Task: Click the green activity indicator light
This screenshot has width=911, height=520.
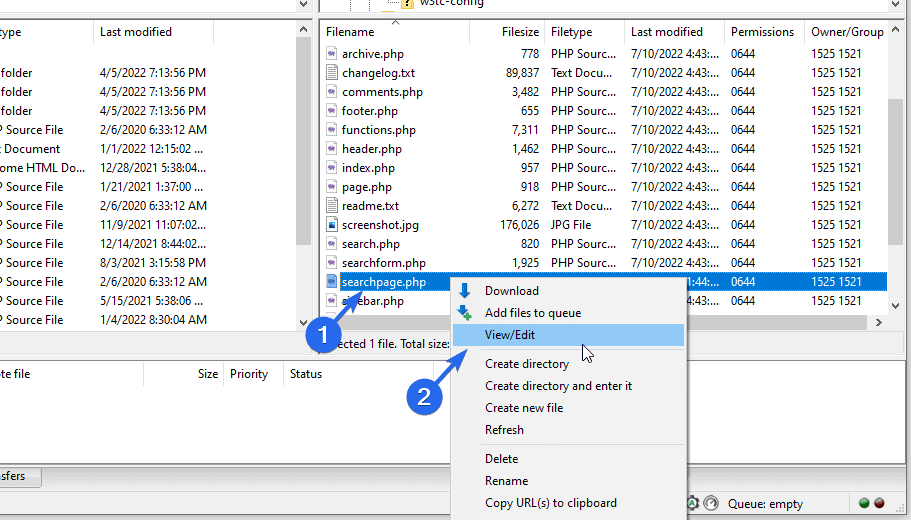Action: pyautogui.click(x=864, y=503)
